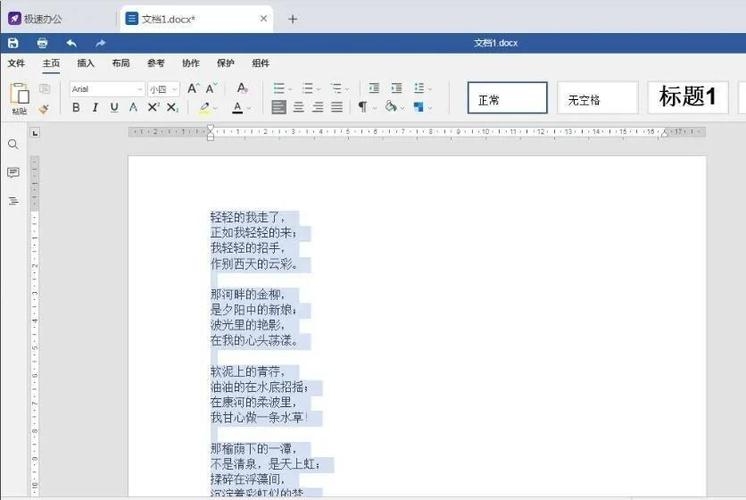The image size is (746, 500).
Task: Toggle Superscript formatting
Action: [x=153, y=108]
